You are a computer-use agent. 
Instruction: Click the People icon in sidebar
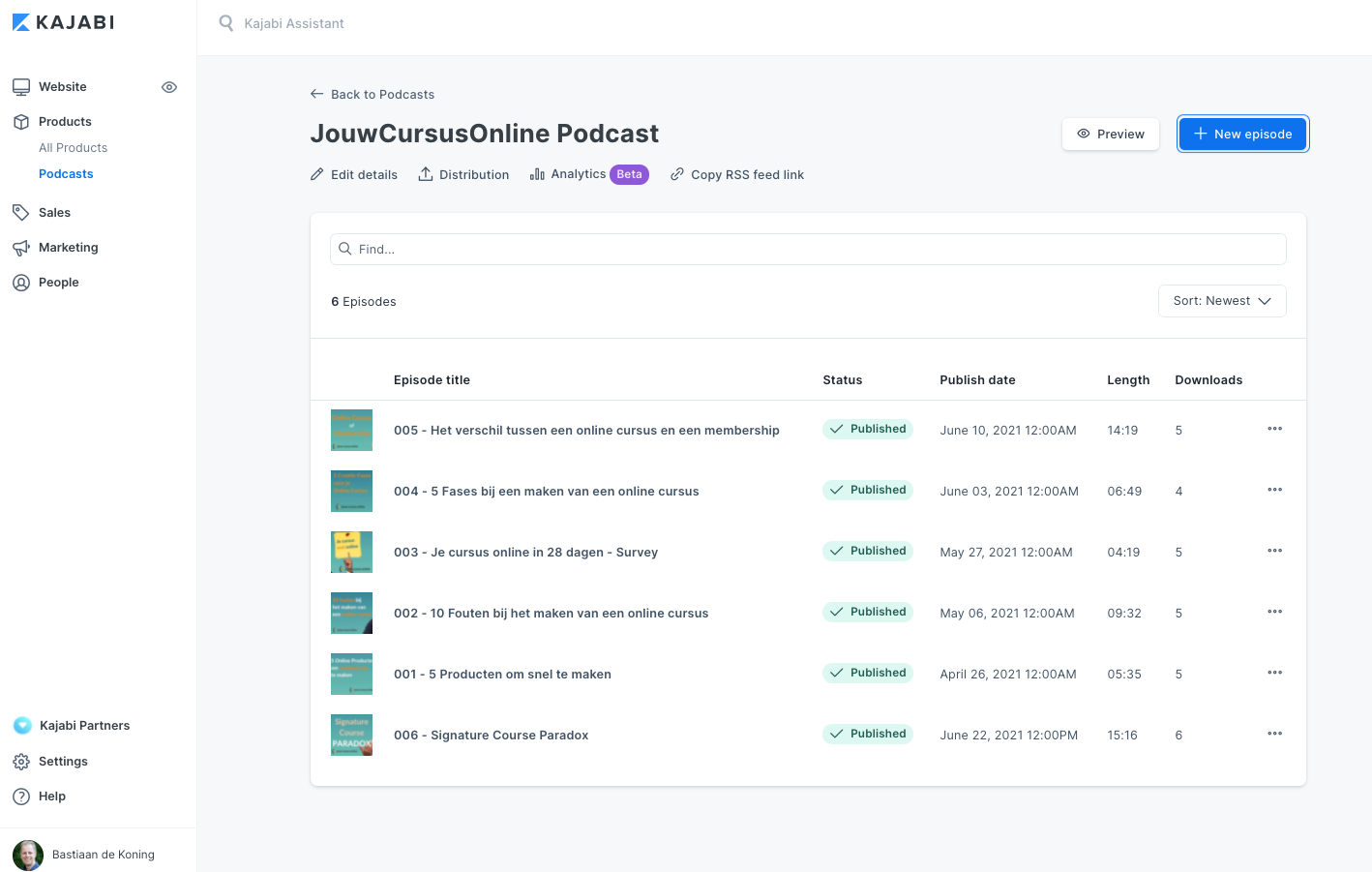pyautogui.click(x=21, y=283)
